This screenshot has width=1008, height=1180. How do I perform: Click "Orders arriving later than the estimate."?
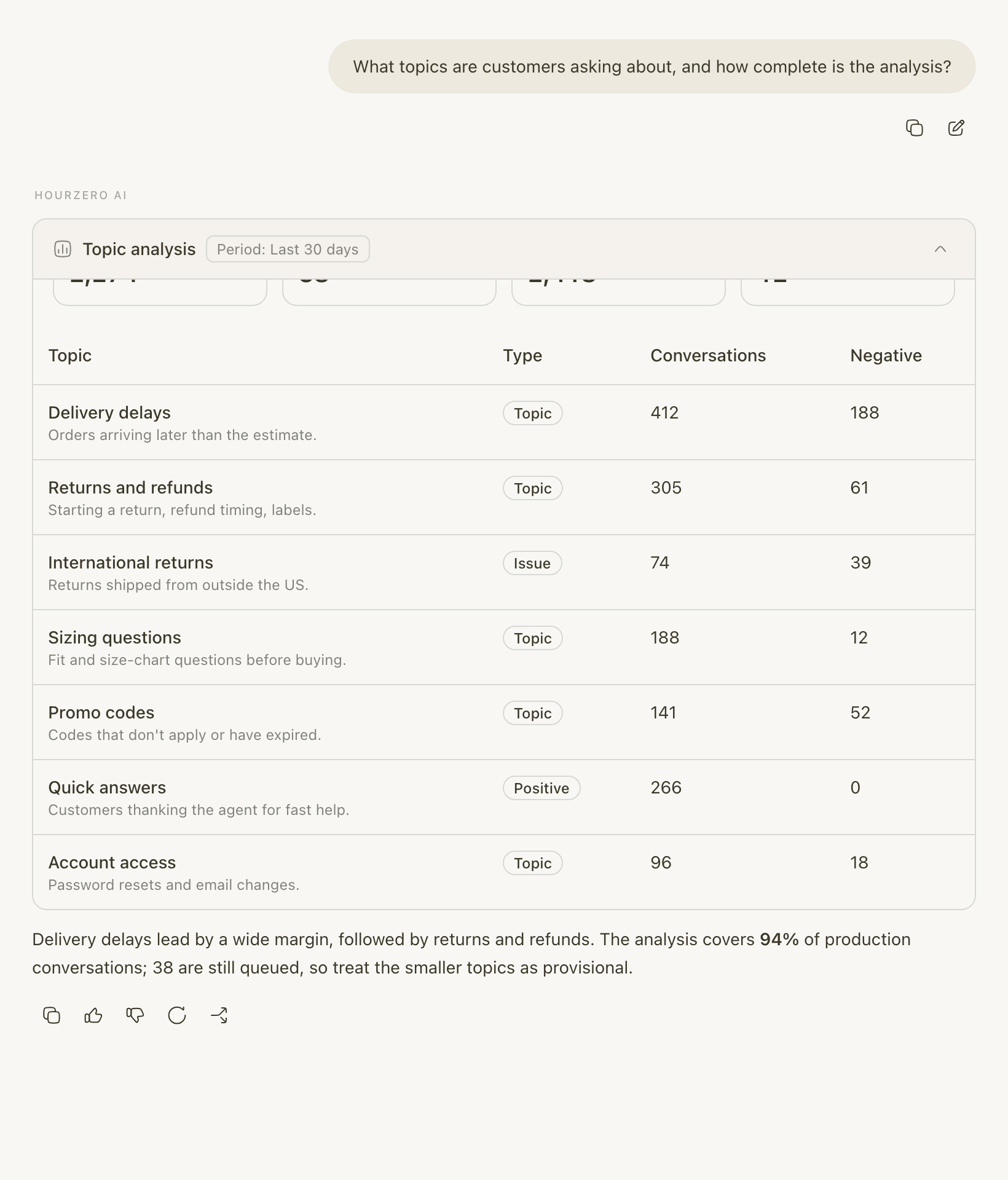183,435
